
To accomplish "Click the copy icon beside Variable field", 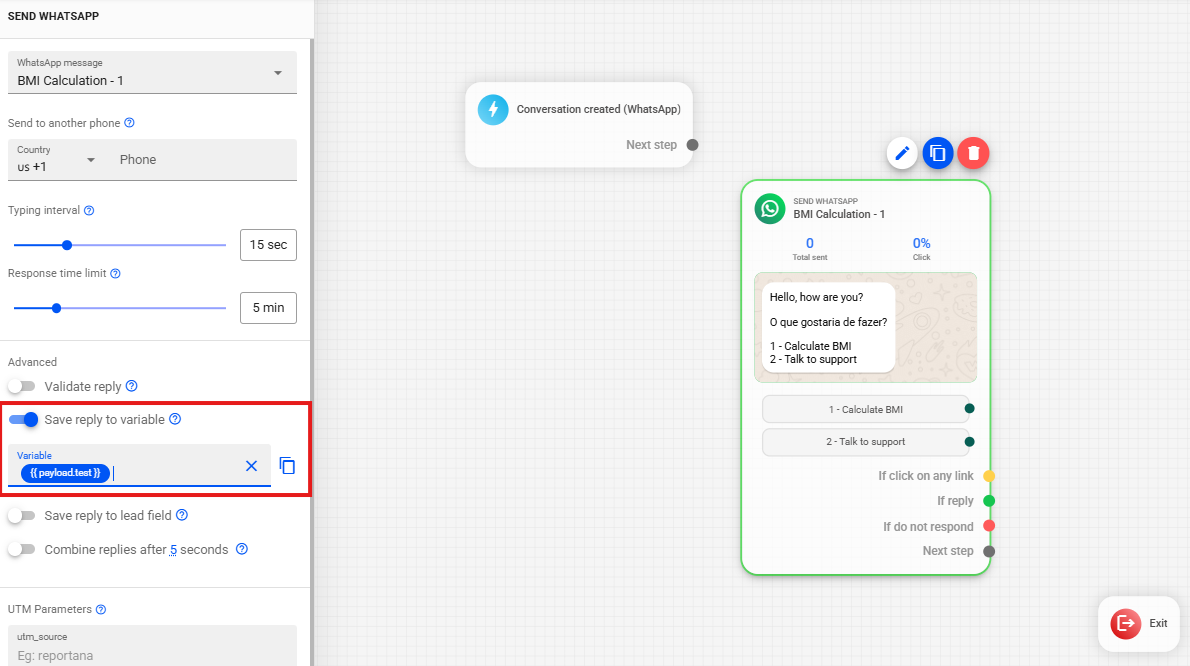I will coord(287,466).
